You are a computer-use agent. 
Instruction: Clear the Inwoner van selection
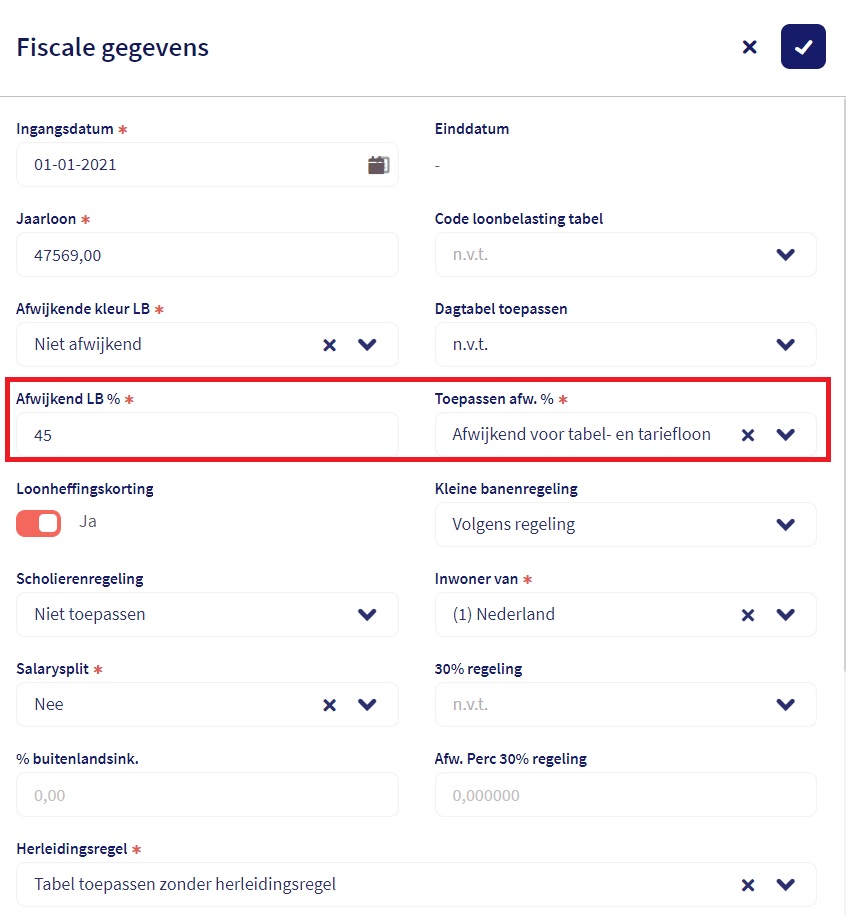click(748, 615)
